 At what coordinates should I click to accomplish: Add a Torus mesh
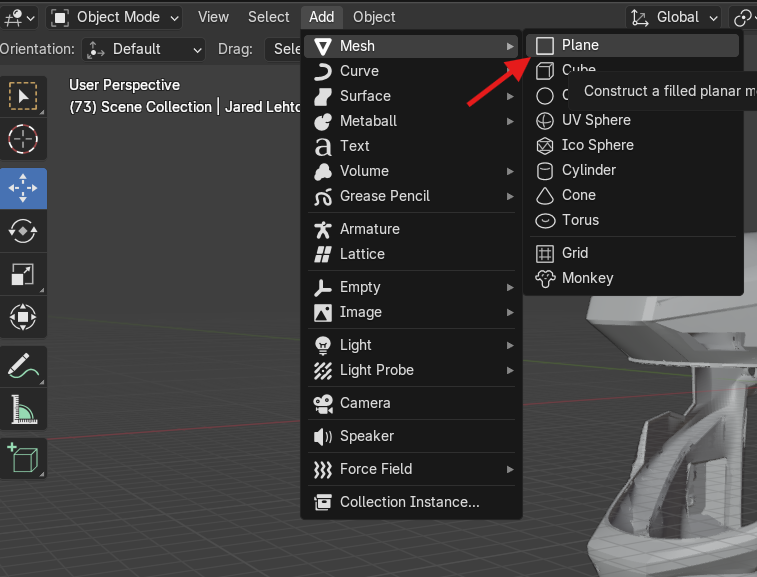632,221
